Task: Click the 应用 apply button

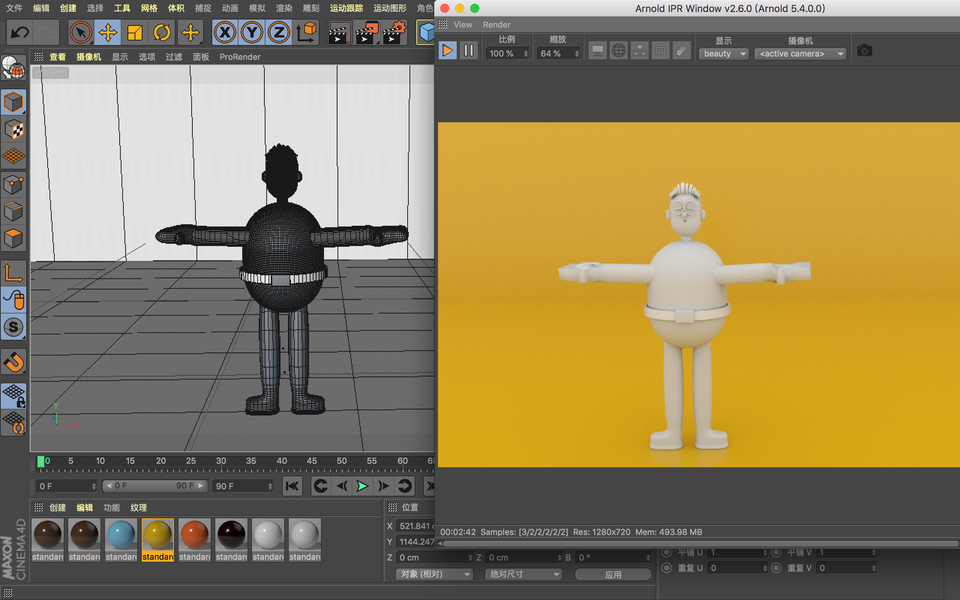Action: [x=613, y=575]
